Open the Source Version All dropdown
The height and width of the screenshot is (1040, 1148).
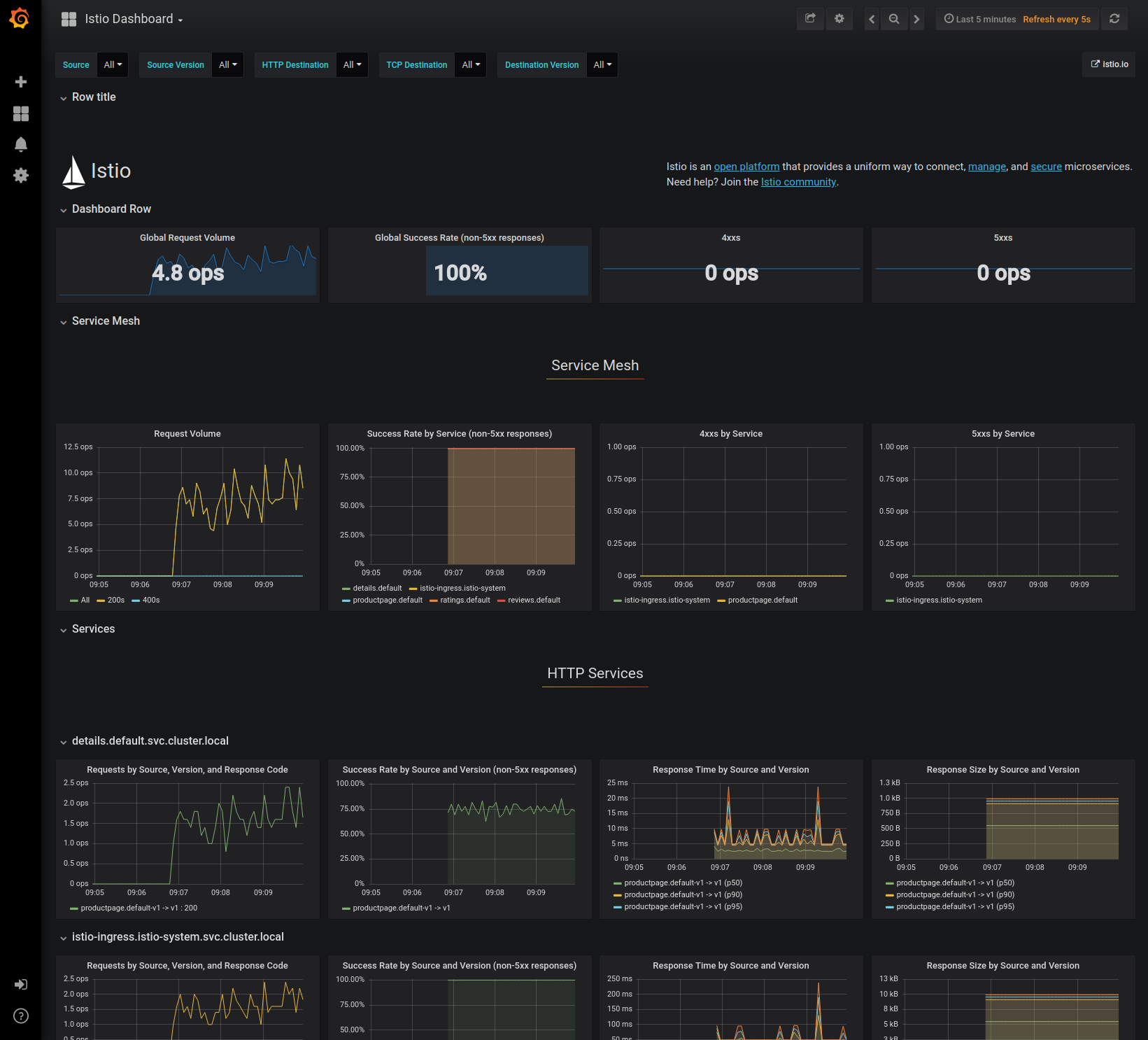pos(227,65)
